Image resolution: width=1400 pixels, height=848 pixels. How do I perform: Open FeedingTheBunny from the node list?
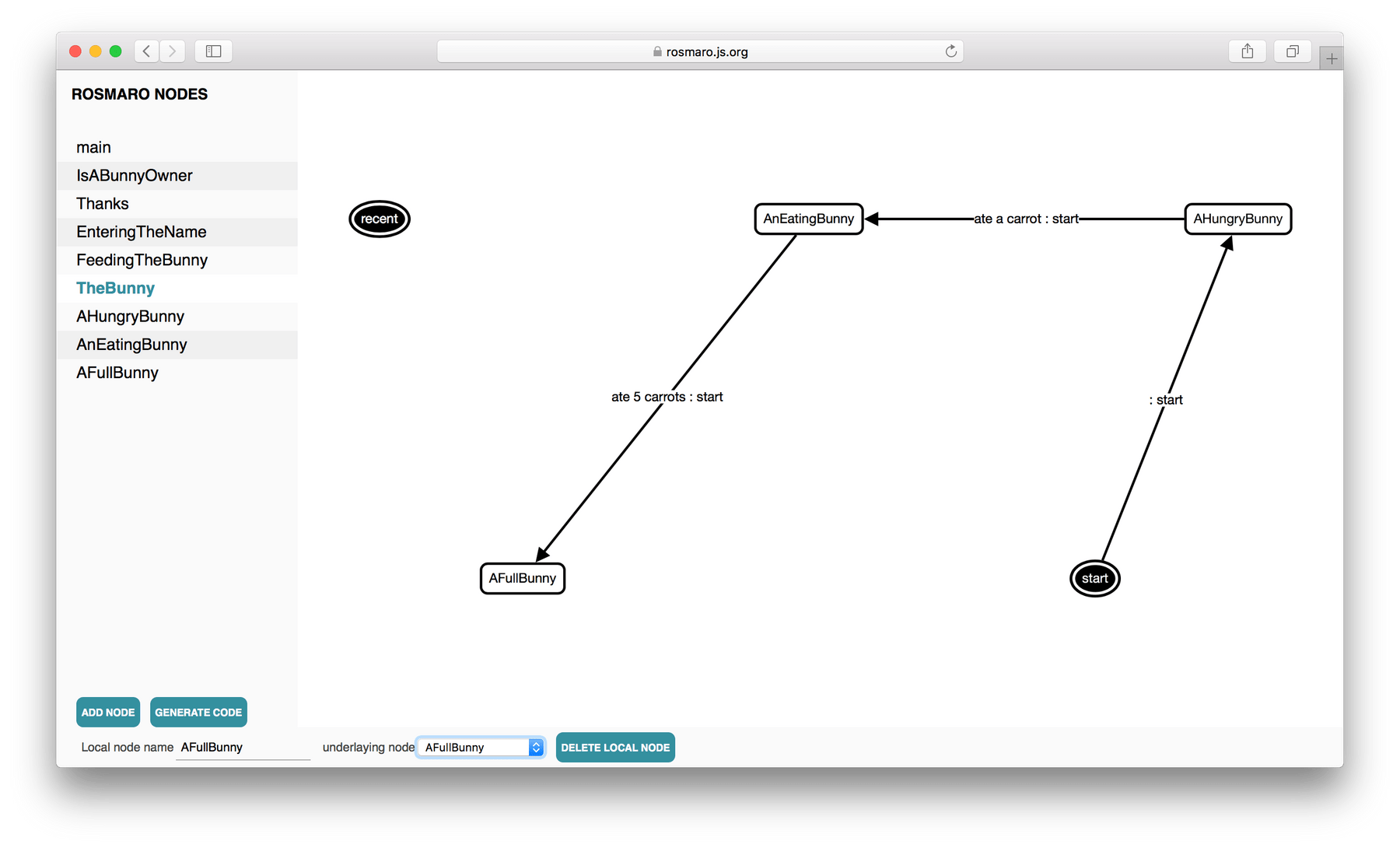[141, 260]
